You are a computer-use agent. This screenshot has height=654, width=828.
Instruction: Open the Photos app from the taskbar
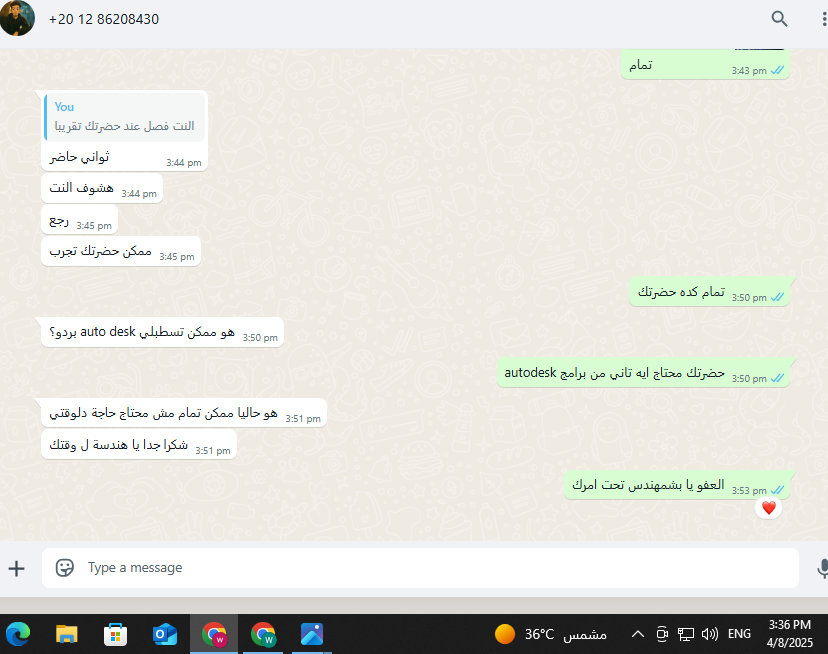coord(312,634)
